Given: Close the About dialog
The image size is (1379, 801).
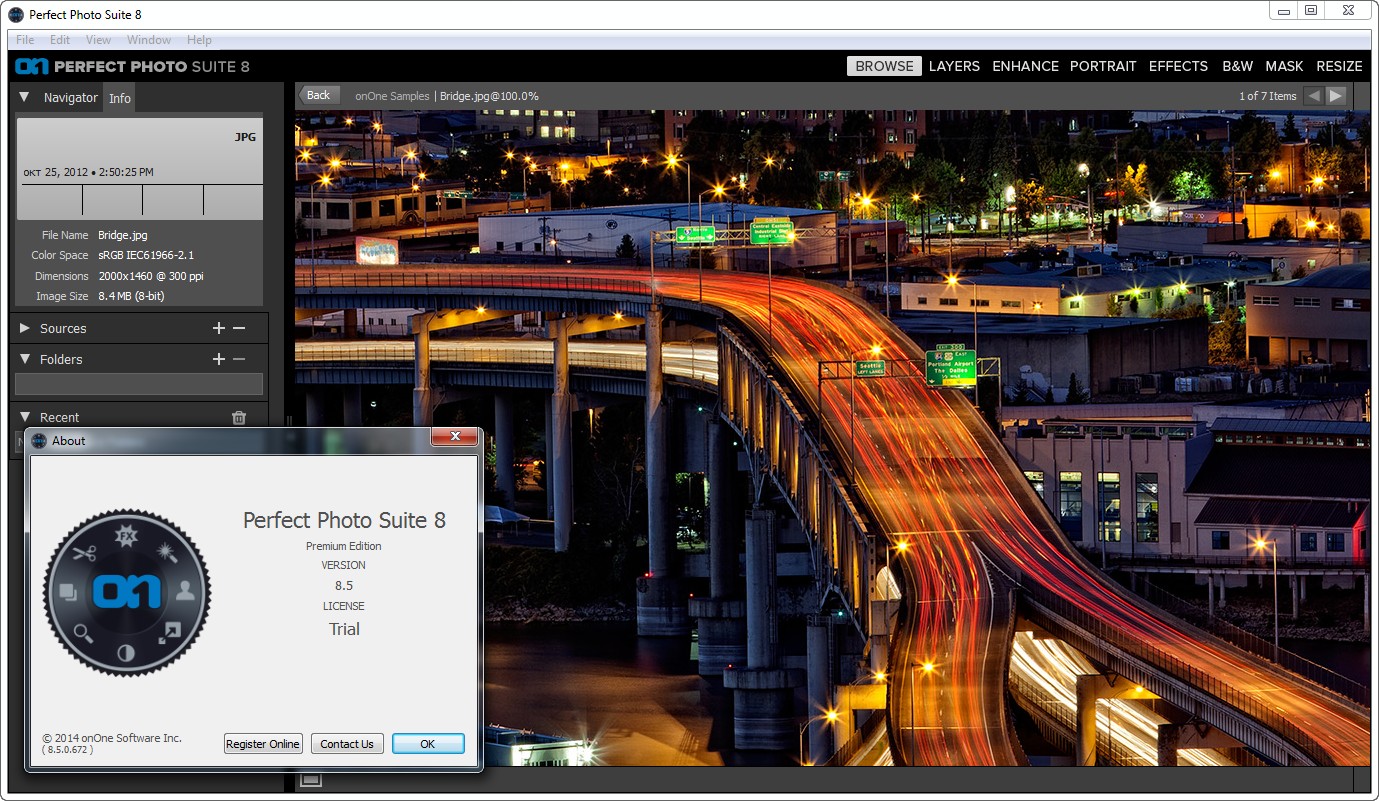Looking at the screenshot, I should [455, 437].
